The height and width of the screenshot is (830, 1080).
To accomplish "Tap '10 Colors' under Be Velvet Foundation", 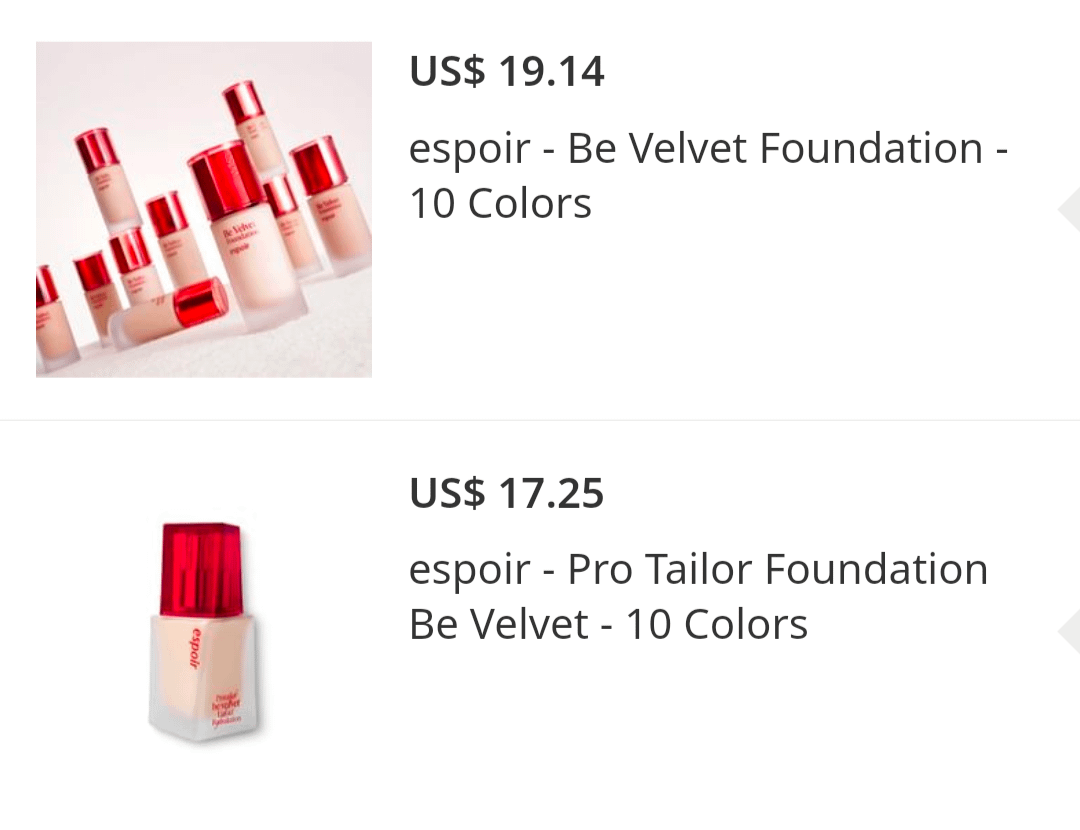I will click(x=501, y=204).
